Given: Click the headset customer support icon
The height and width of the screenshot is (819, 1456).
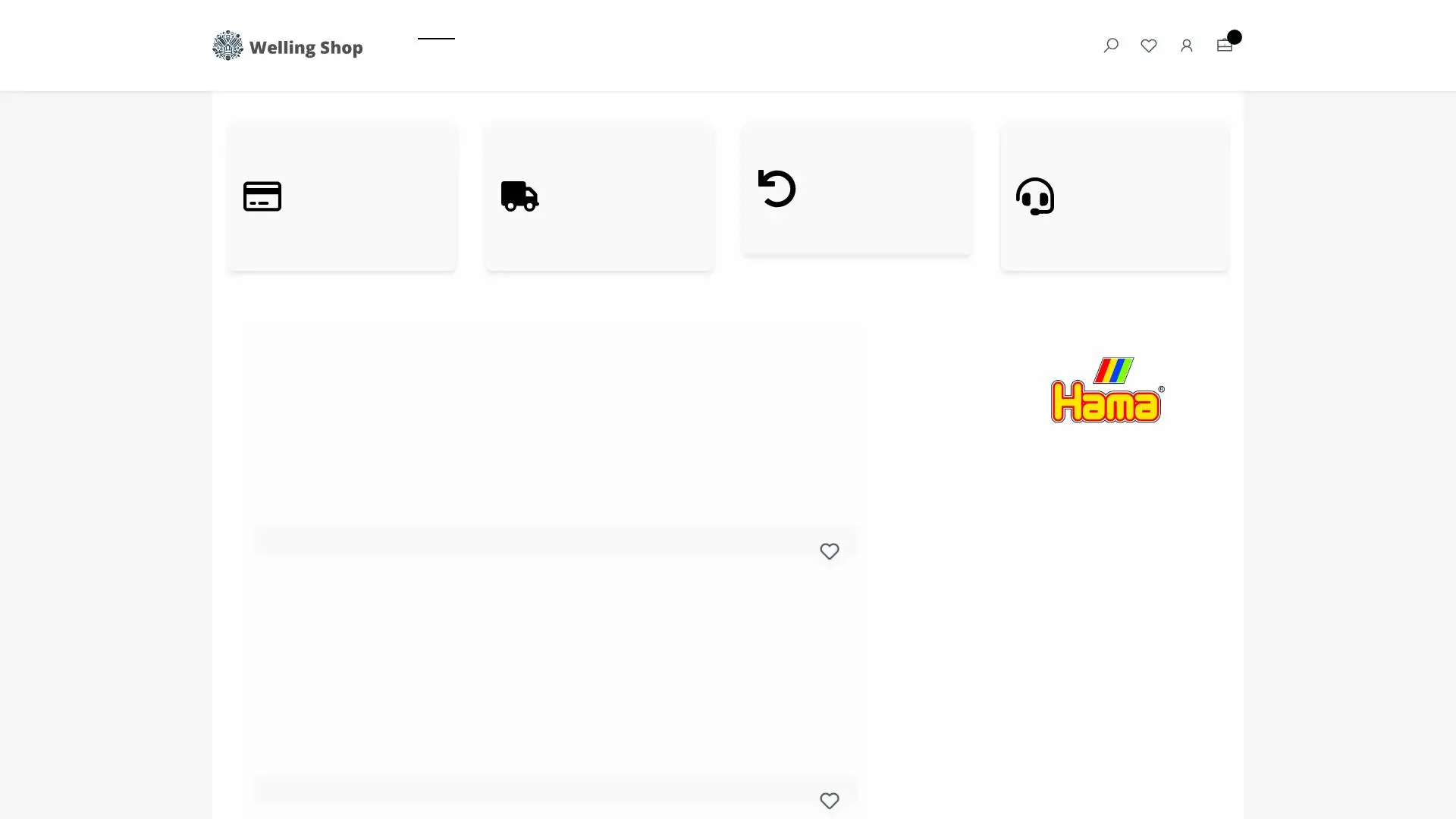Looking at the screenshot, I should click(1035, 196).
